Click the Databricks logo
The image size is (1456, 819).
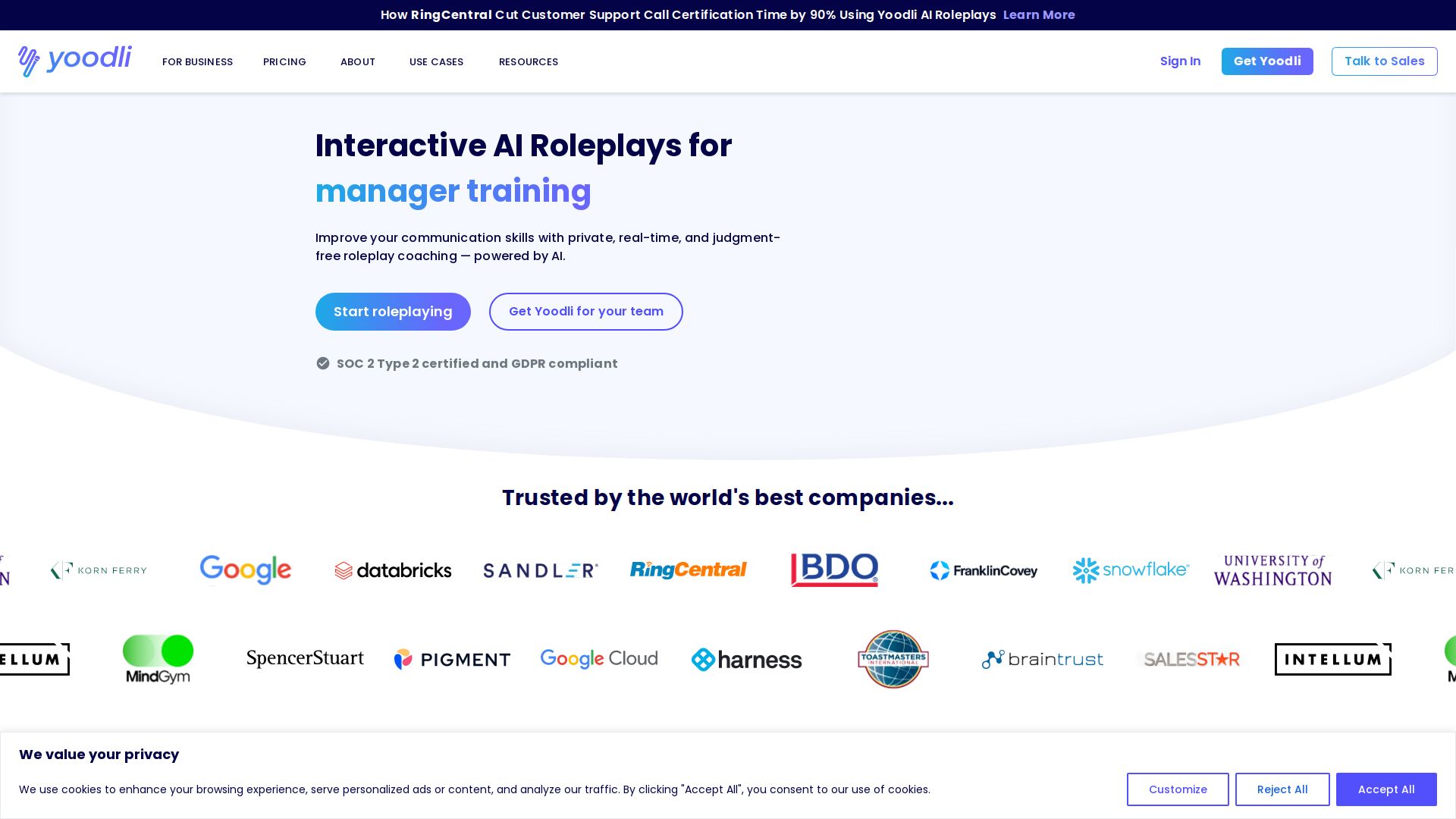point(393,570)
